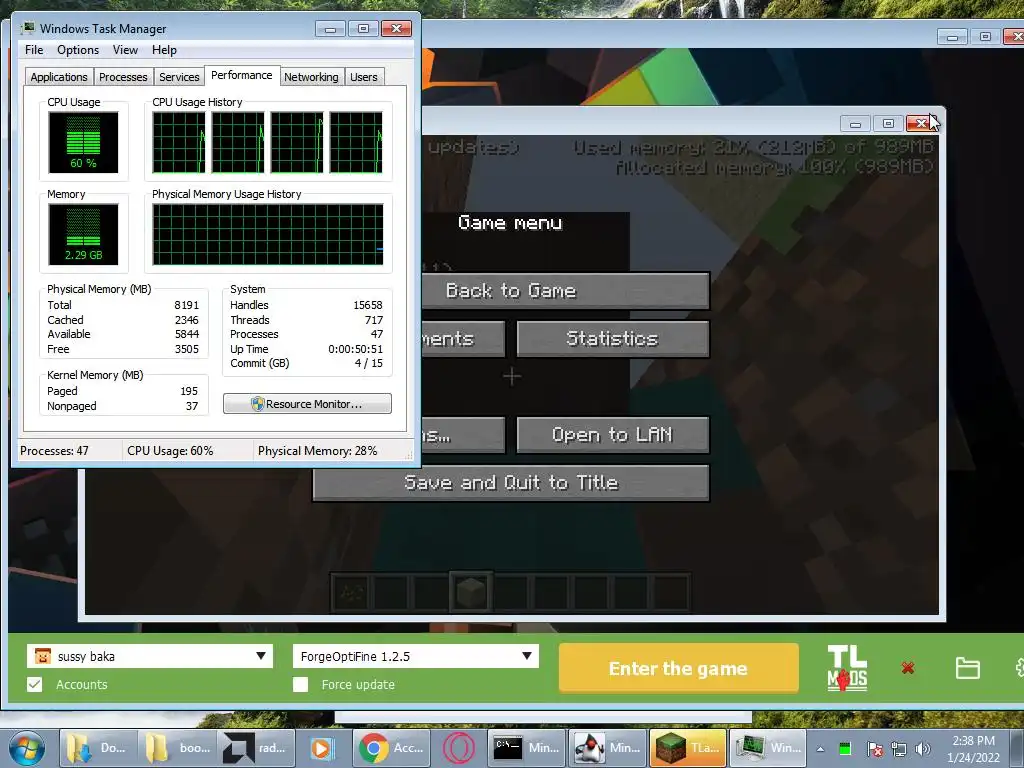Click the Total physical memory value 8191
The width and height of the screenshot is (1024, 768).
pos(186,305)
